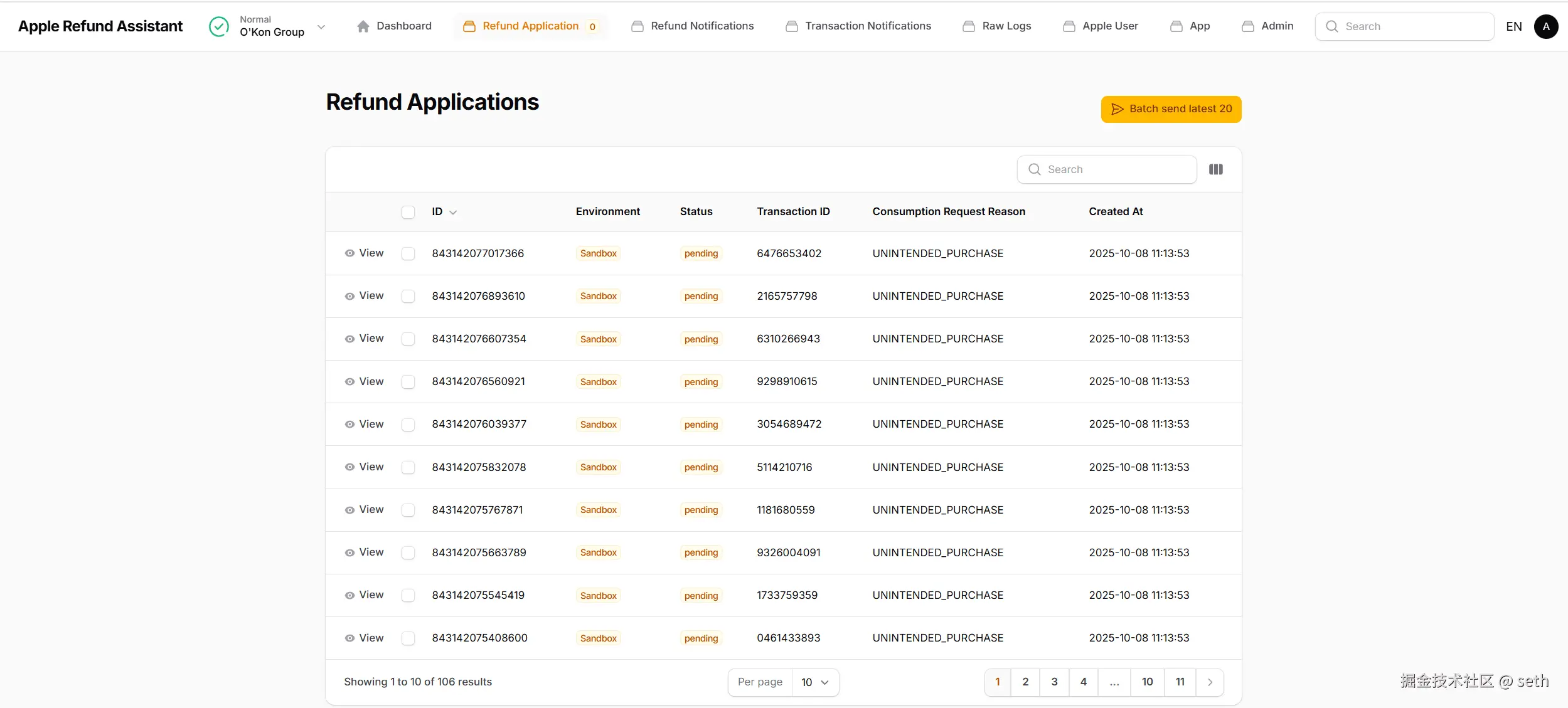1568x708 pixels.
Task: Open the user avatar A icon
Action: click(1545, 26)
